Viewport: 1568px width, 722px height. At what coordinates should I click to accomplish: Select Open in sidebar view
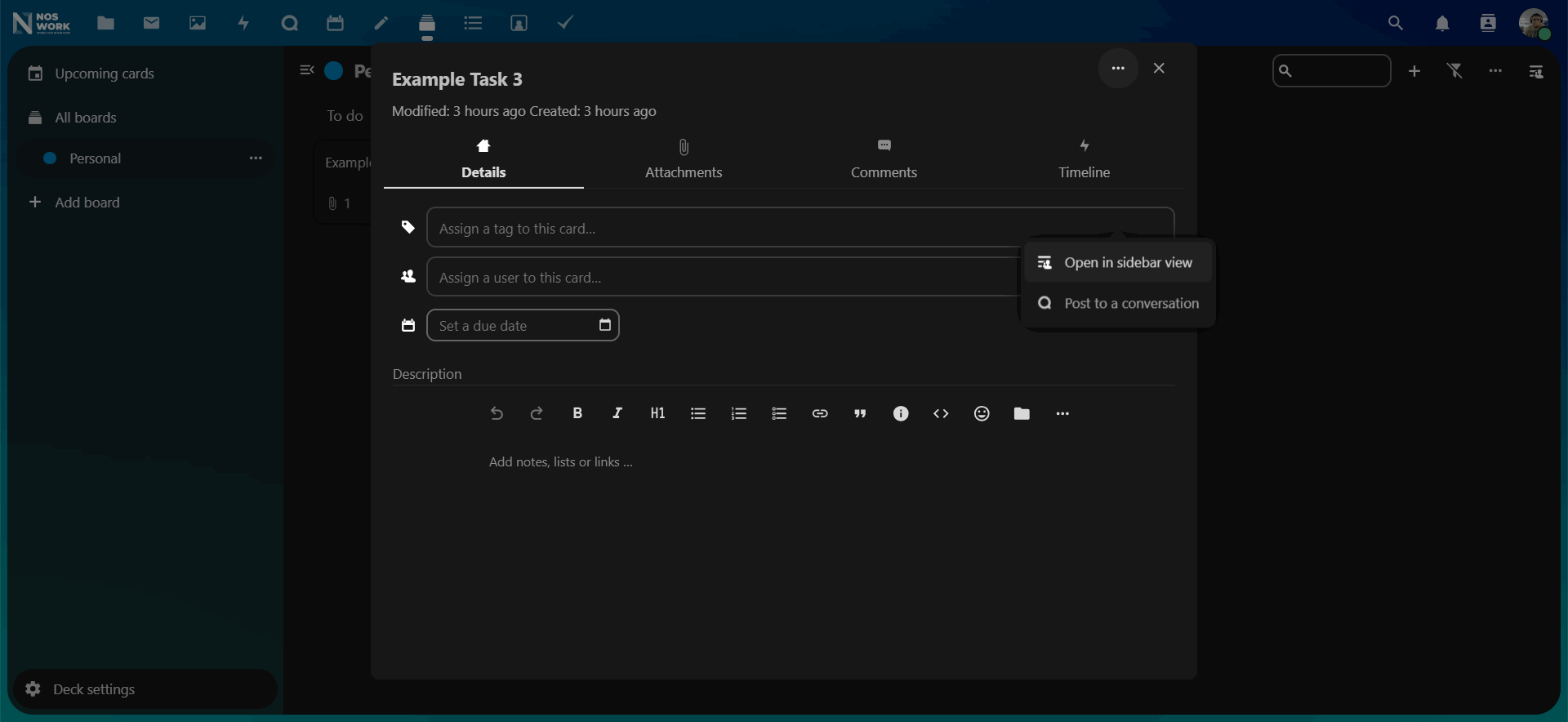[1117, 262]
